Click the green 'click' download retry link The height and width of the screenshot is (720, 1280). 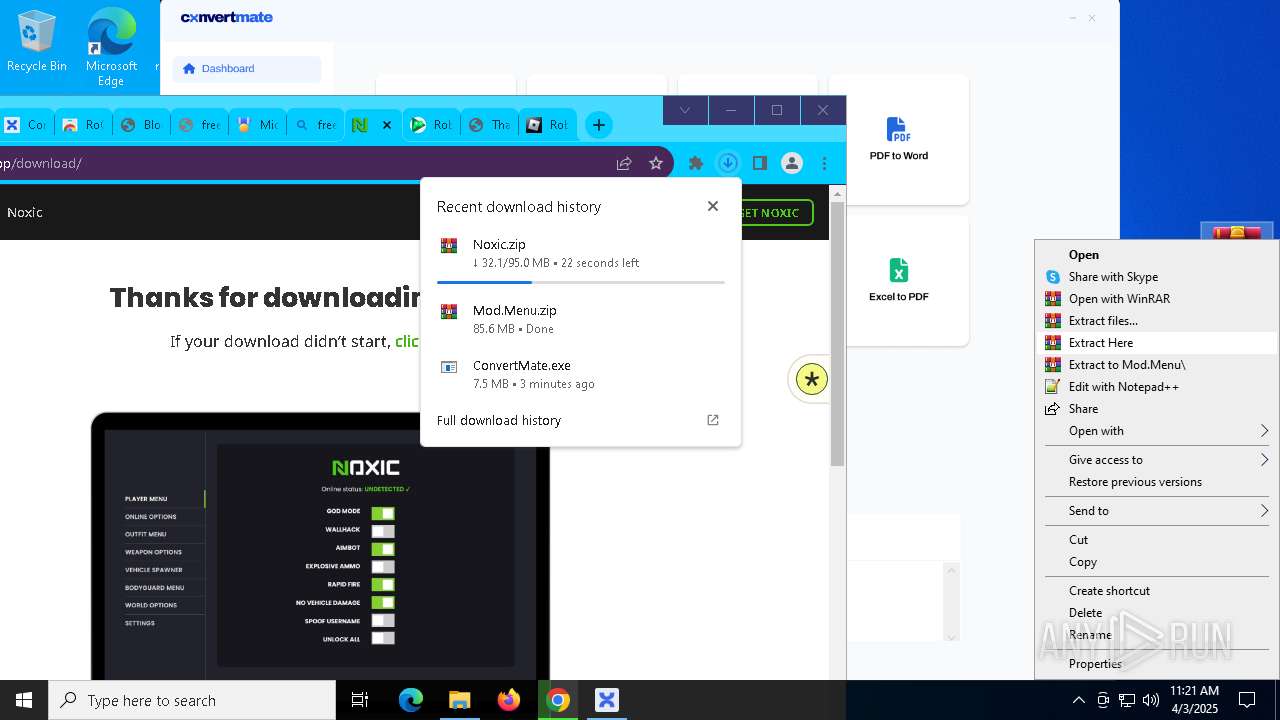coord(407,342)
